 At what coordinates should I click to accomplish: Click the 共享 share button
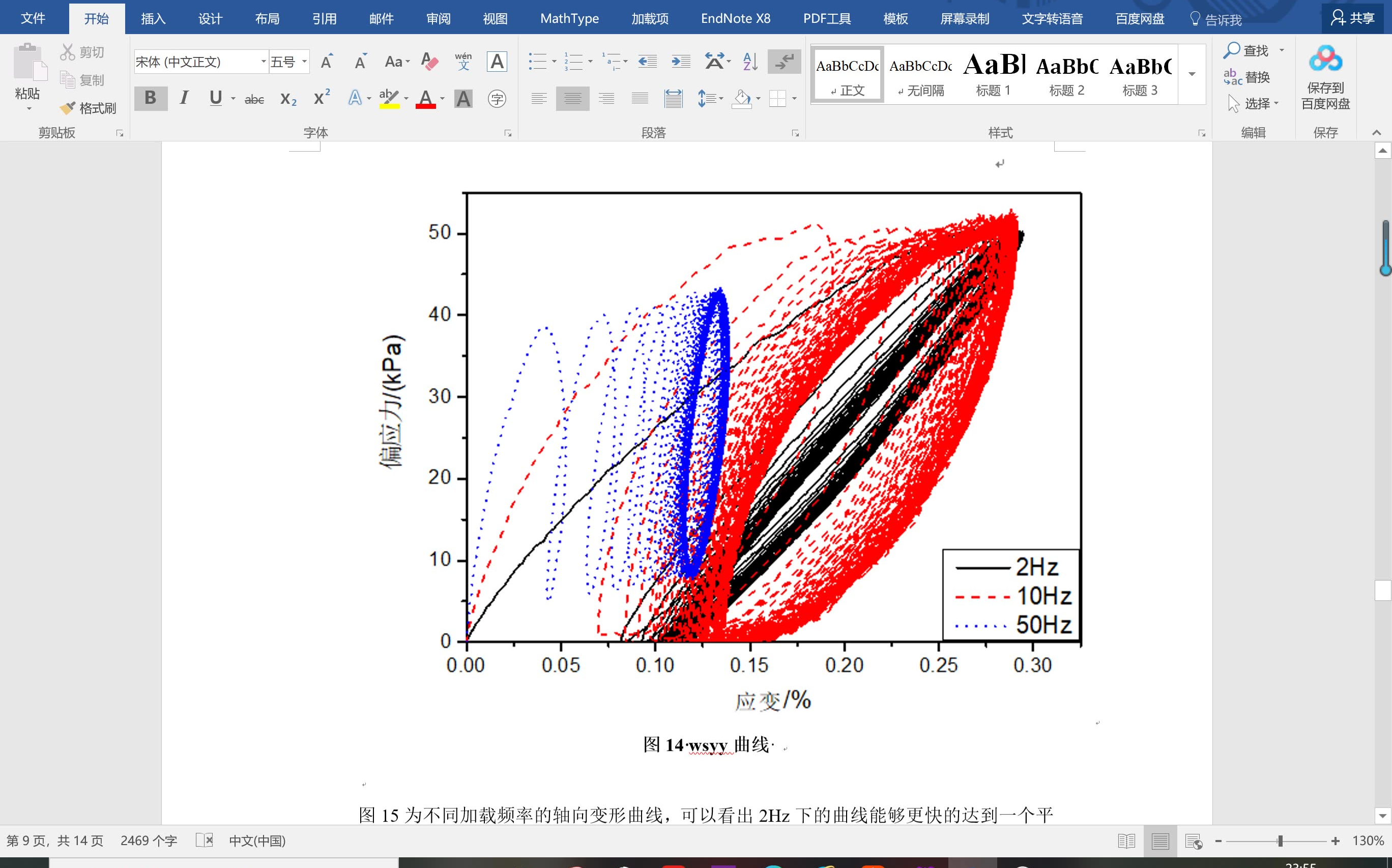[x=1353, y=18]
